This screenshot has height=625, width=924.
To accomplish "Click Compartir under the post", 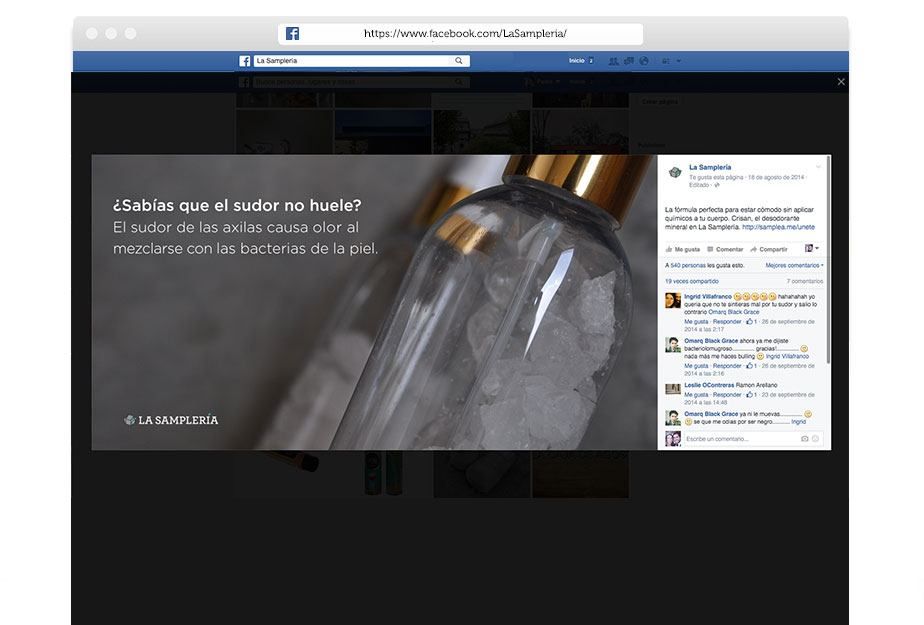I will (769, 249).
